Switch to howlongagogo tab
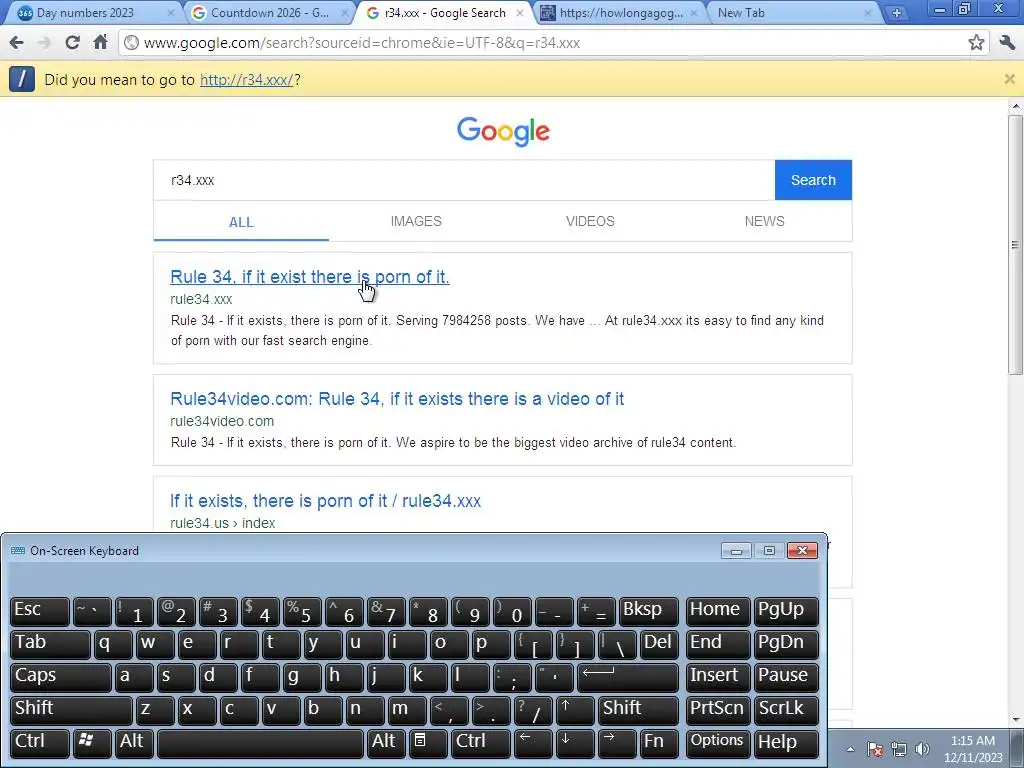This screenshot has width=1024, height=768. point(620,12)
